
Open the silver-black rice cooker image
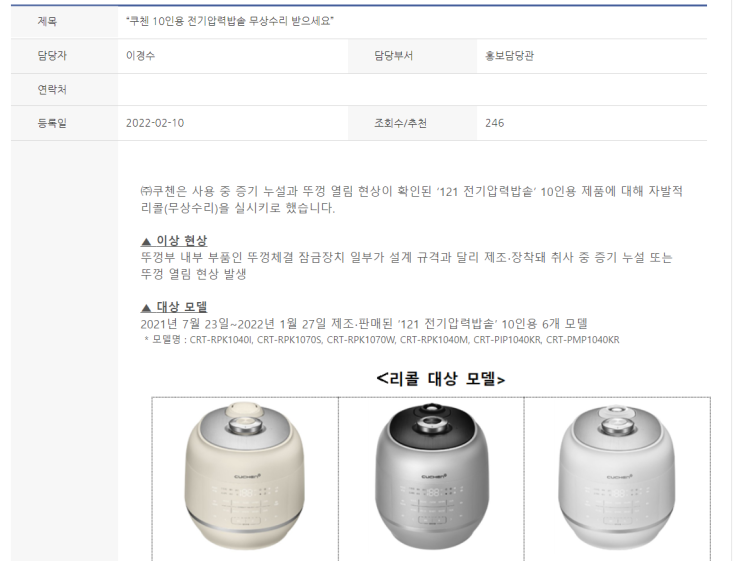pos(431,476)
